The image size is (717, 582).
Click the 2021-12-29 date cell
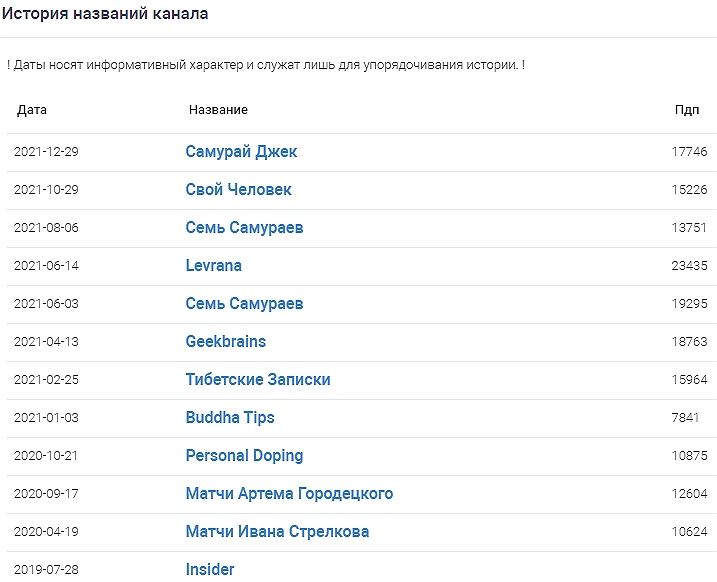(x=46, y=152)
